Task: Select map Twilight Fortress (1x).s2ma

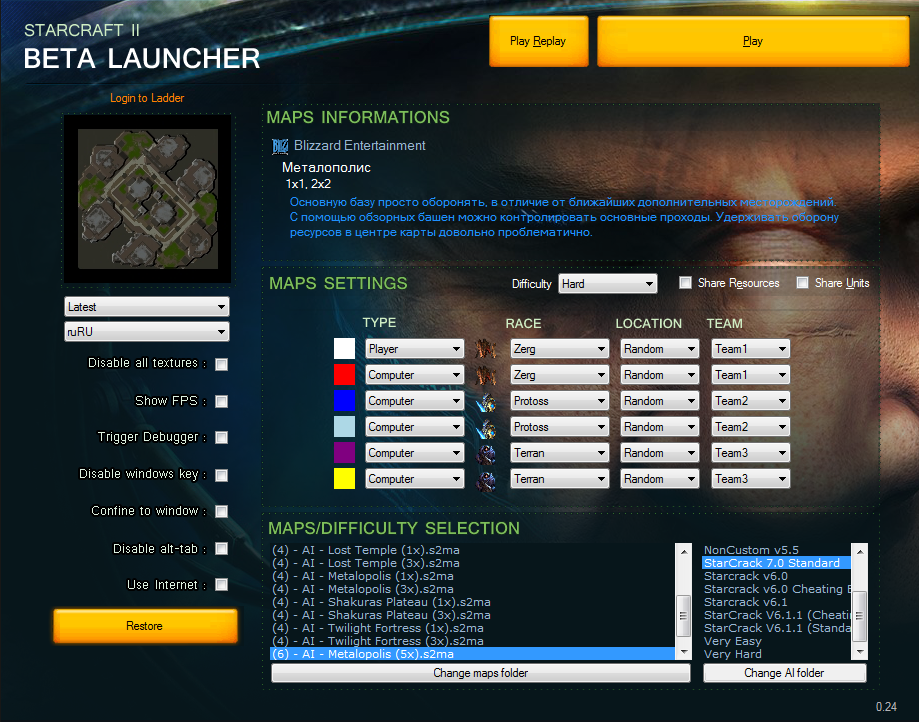Action: (x=472, y=628)
